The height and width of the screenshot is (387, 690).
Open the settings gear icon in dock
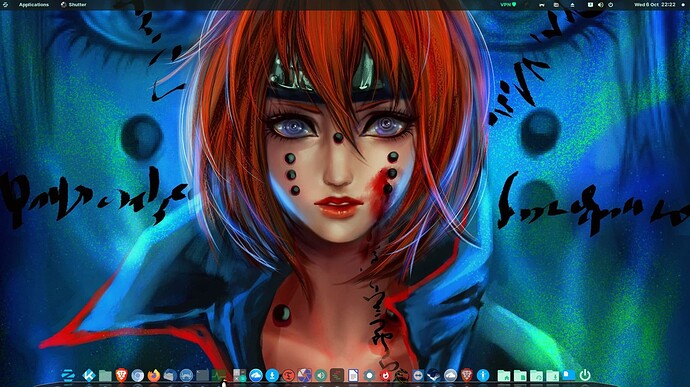pos(369,375)
